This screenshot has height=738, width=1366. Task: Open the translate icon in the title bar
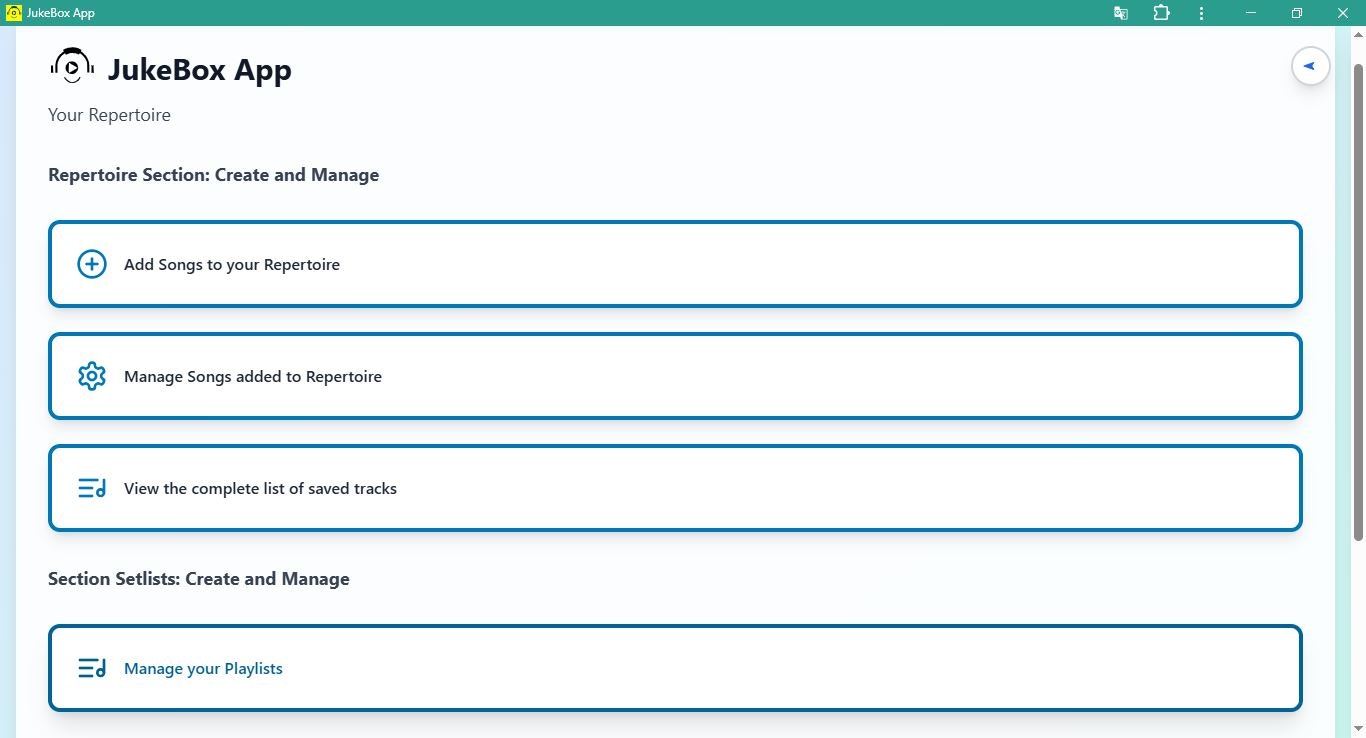pos(1121,13)
